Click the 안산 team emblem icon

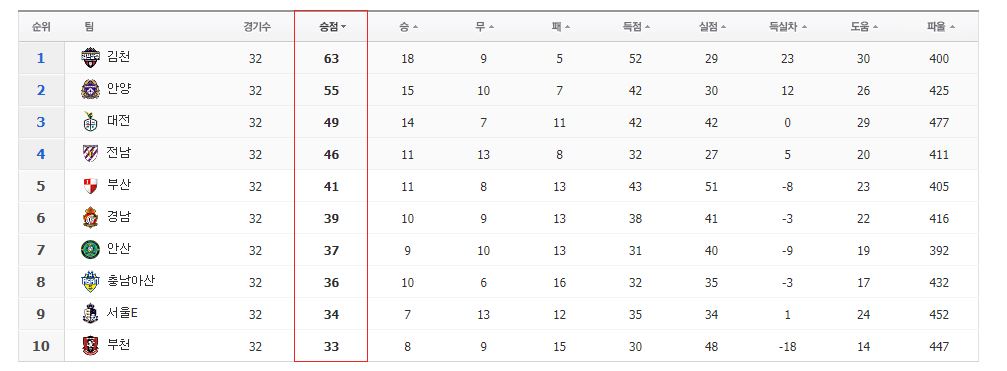[91, 249]
